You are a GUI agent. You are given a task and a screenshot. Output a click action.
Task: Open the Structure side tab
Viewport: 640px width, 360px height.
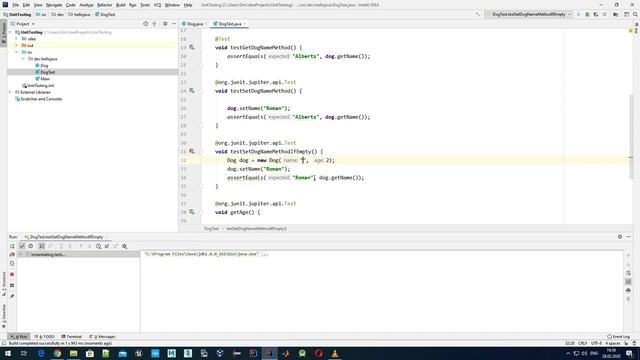4,284
